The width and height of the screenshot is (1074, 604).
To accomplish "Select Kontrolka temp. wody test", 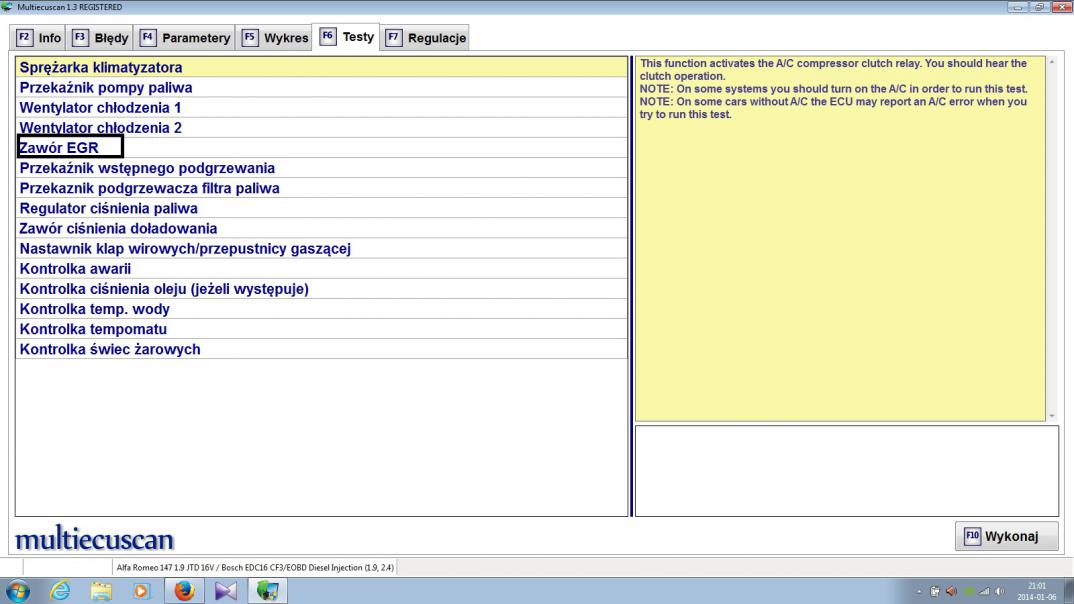I will (x=321, y=309).
